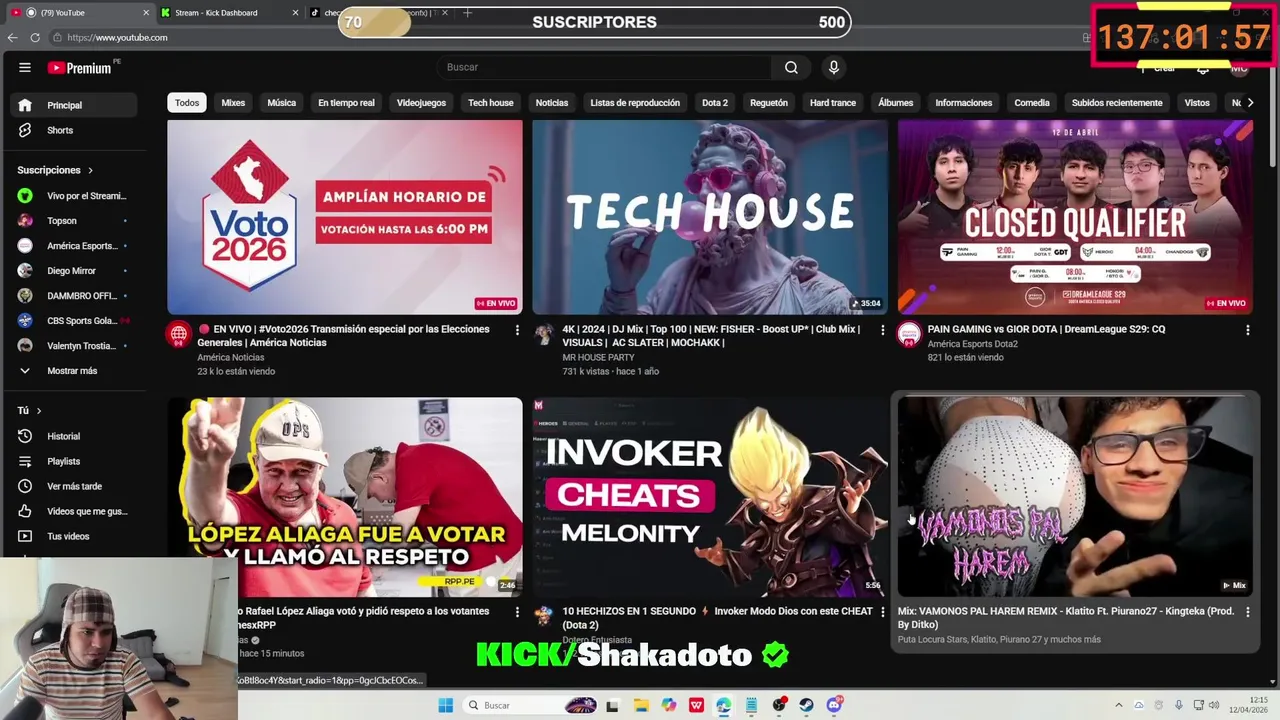Open Vivo por el Streami... subscription

point(73,195)
